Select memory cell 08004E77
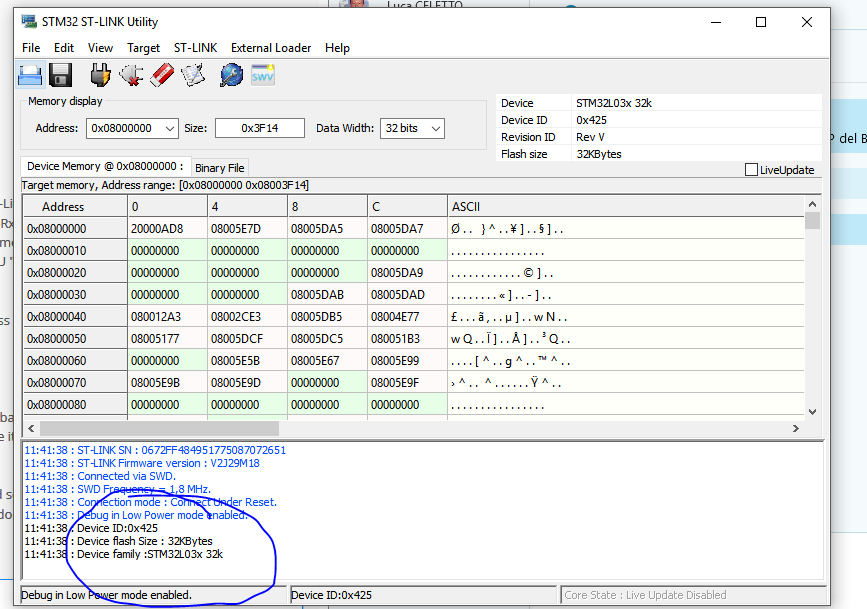This screenshot has height=609, width=867. coord(407,317)
